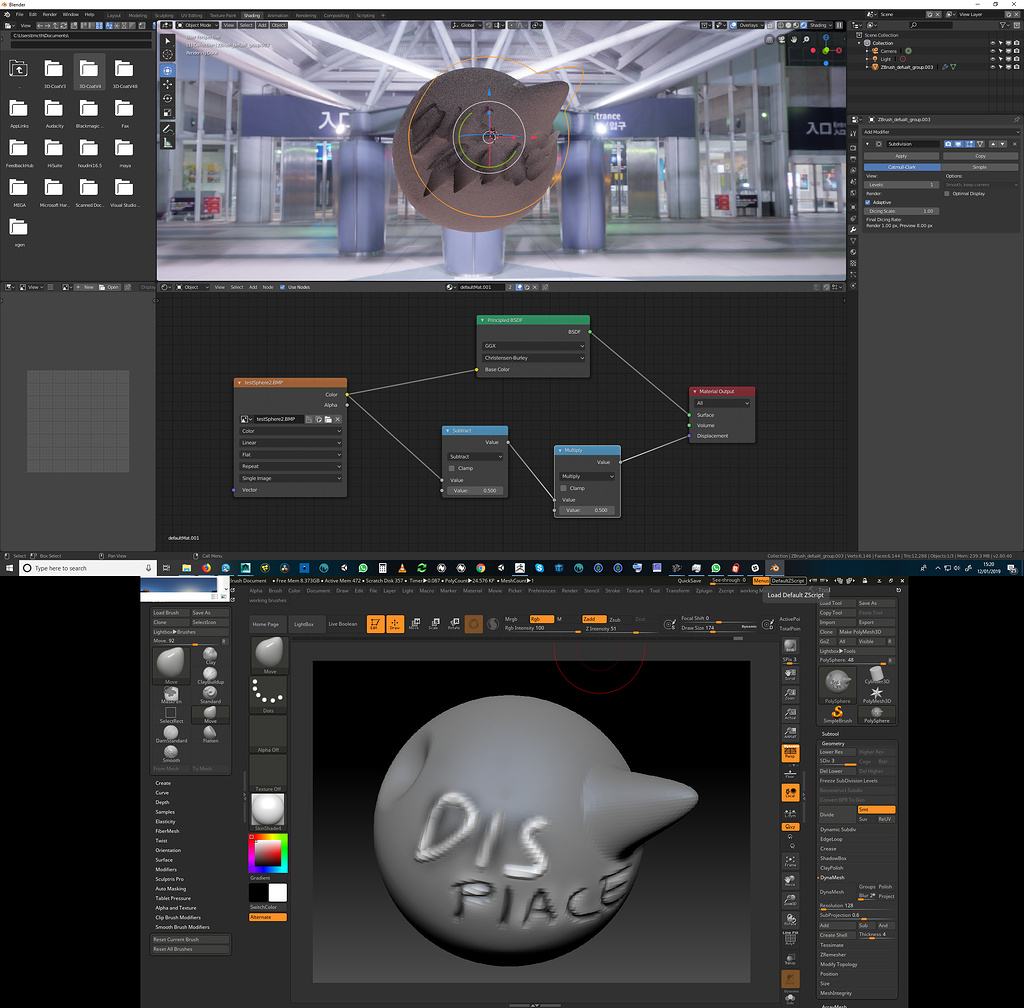
Task: Toggle the Zadd button in ZBrush
Action: click(x=594, y=619)
